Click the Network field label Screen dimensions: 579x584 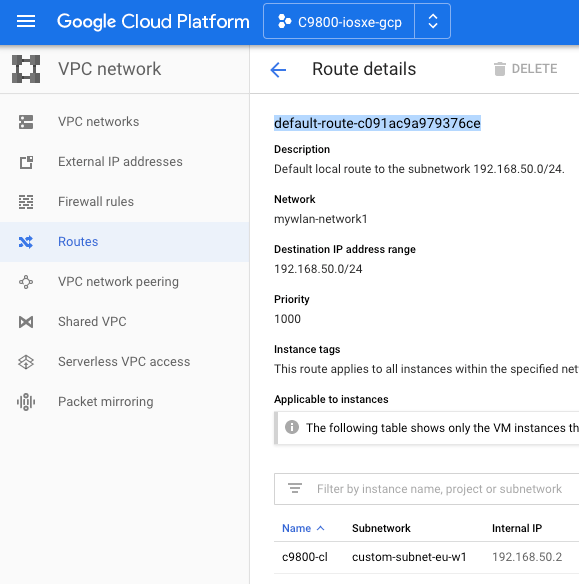[295, 199]
